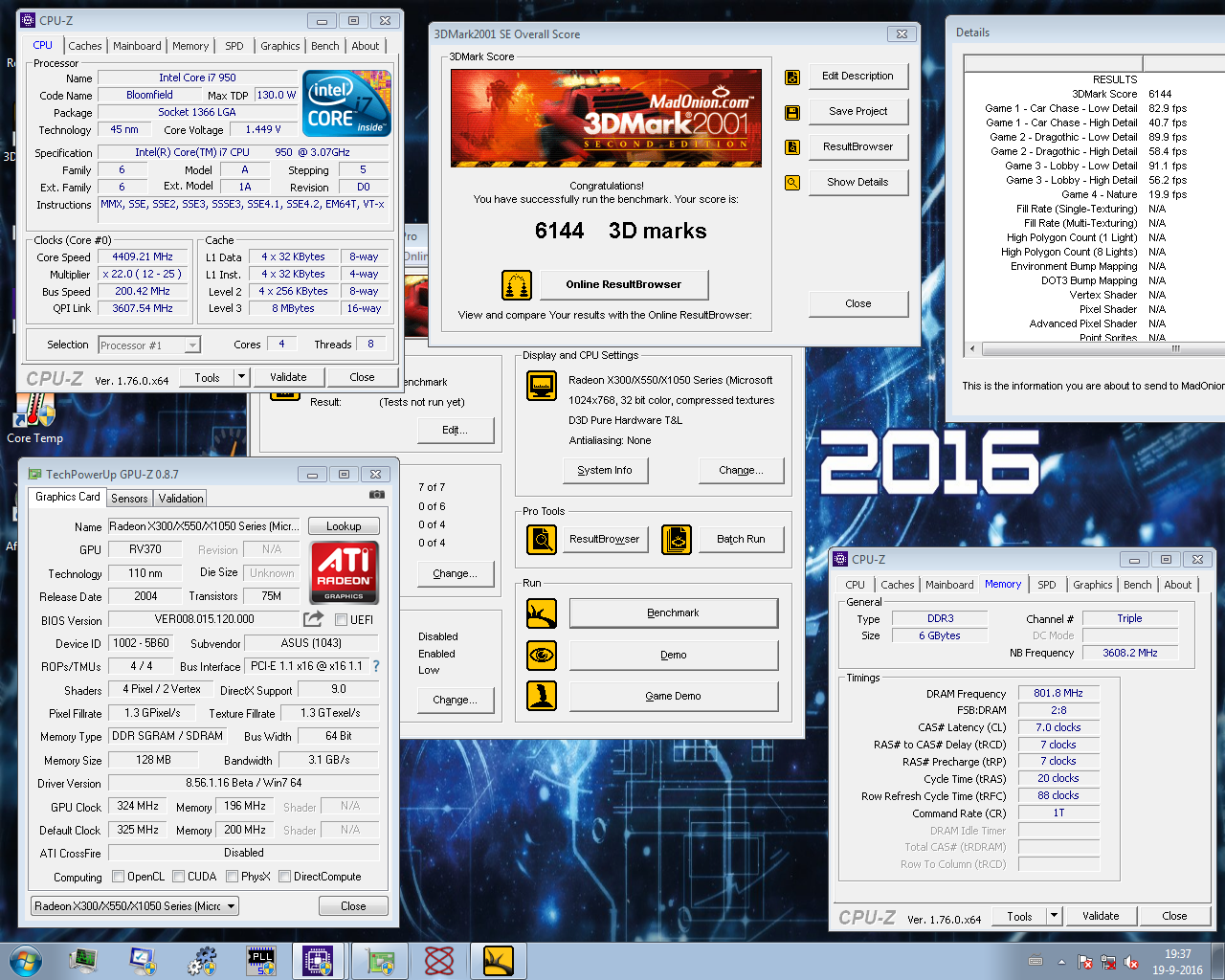The image size is (1225, 980).
Task: Open the Sensors tab in GPU-Z
Action: pyautogui.click(x=129, y=499)
